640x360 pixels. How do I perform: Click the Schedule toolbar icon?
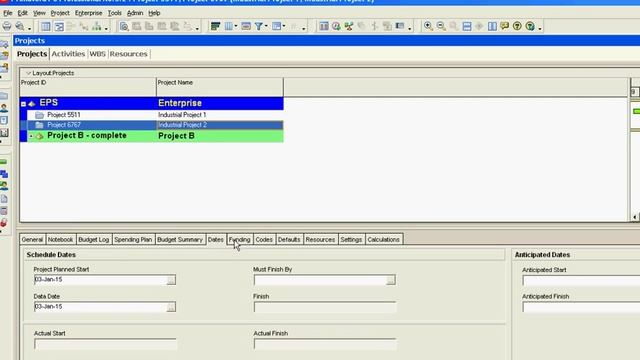coord(324,27)
